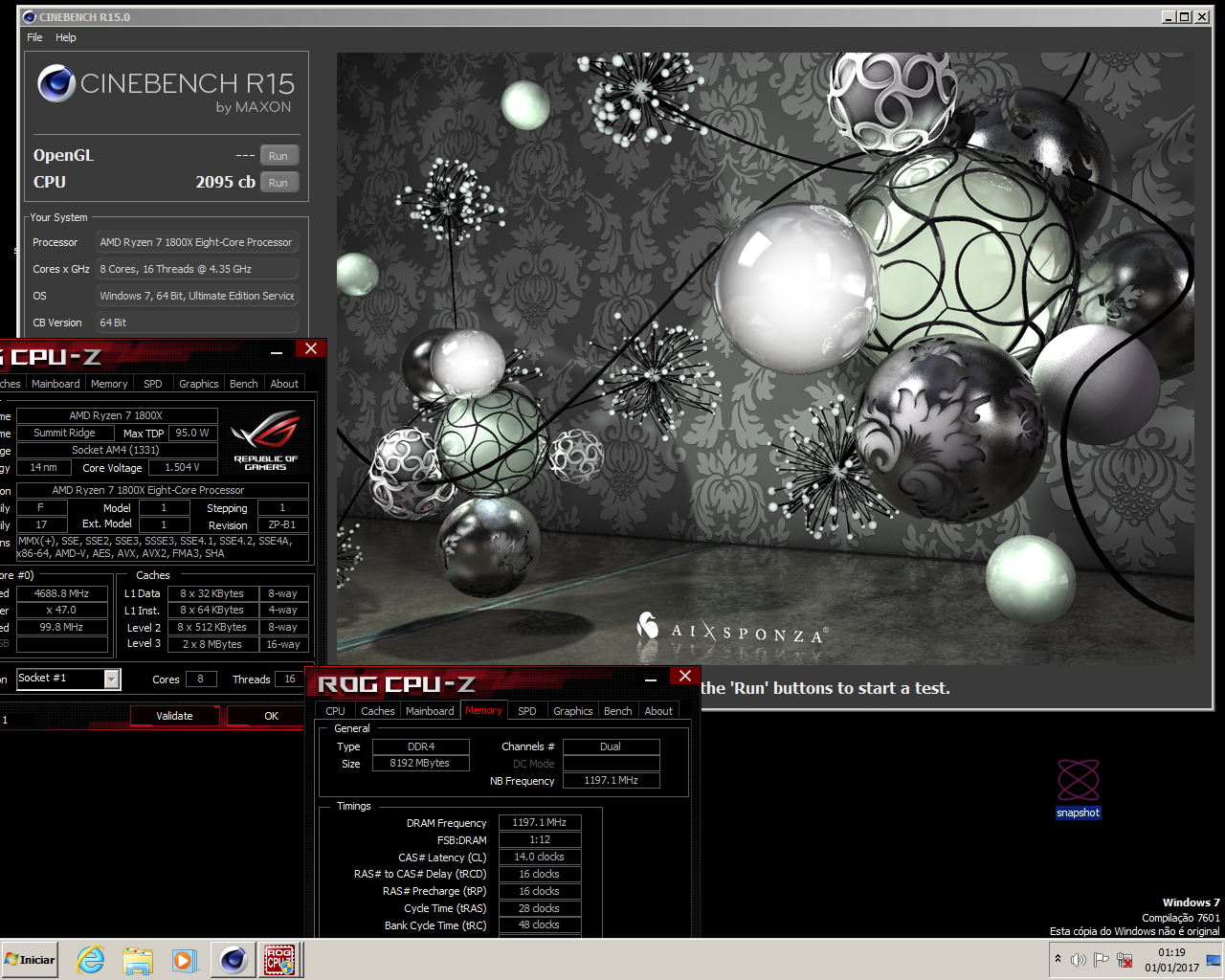Click the Cinebench R15 logo sphere

(56, 84)
